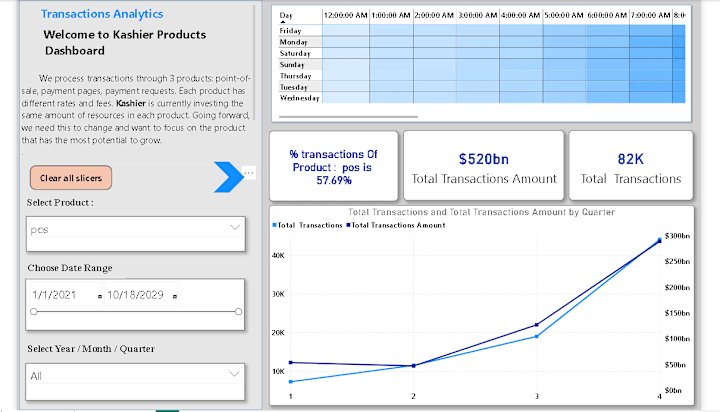
Task: Click the left handle of date slider
Action: point(34,311)
